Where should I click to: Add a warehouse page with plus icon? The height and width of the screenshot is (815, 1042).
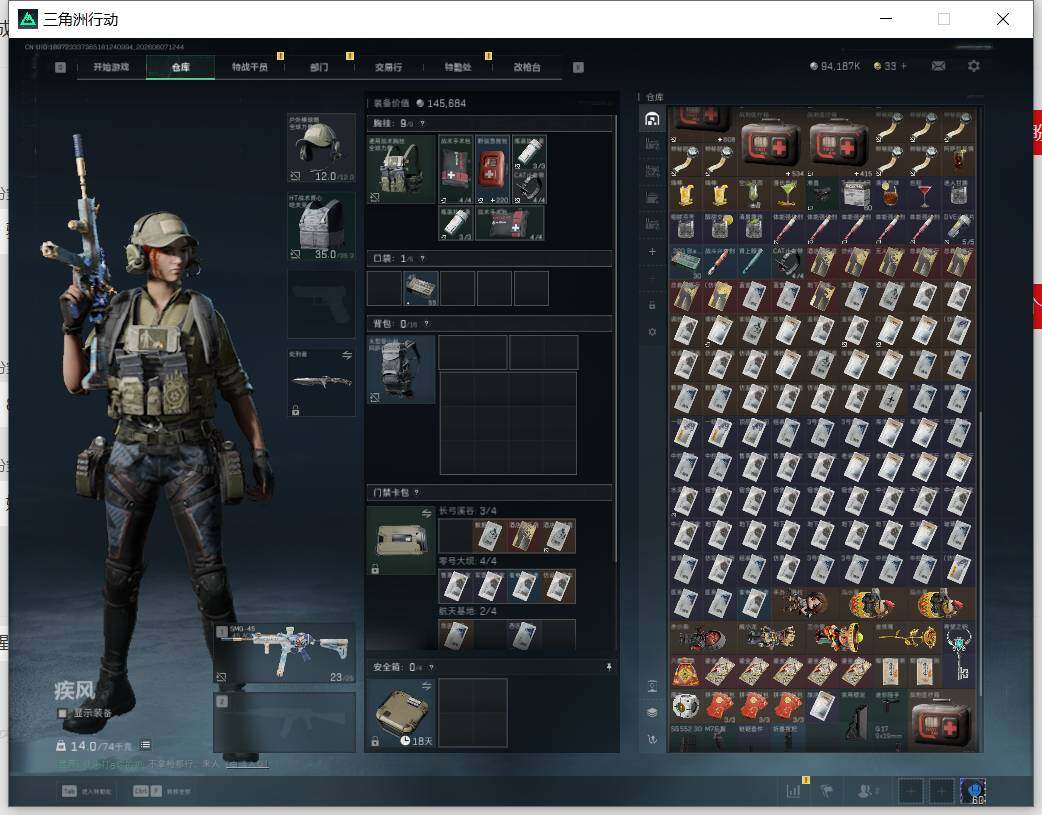652,251
